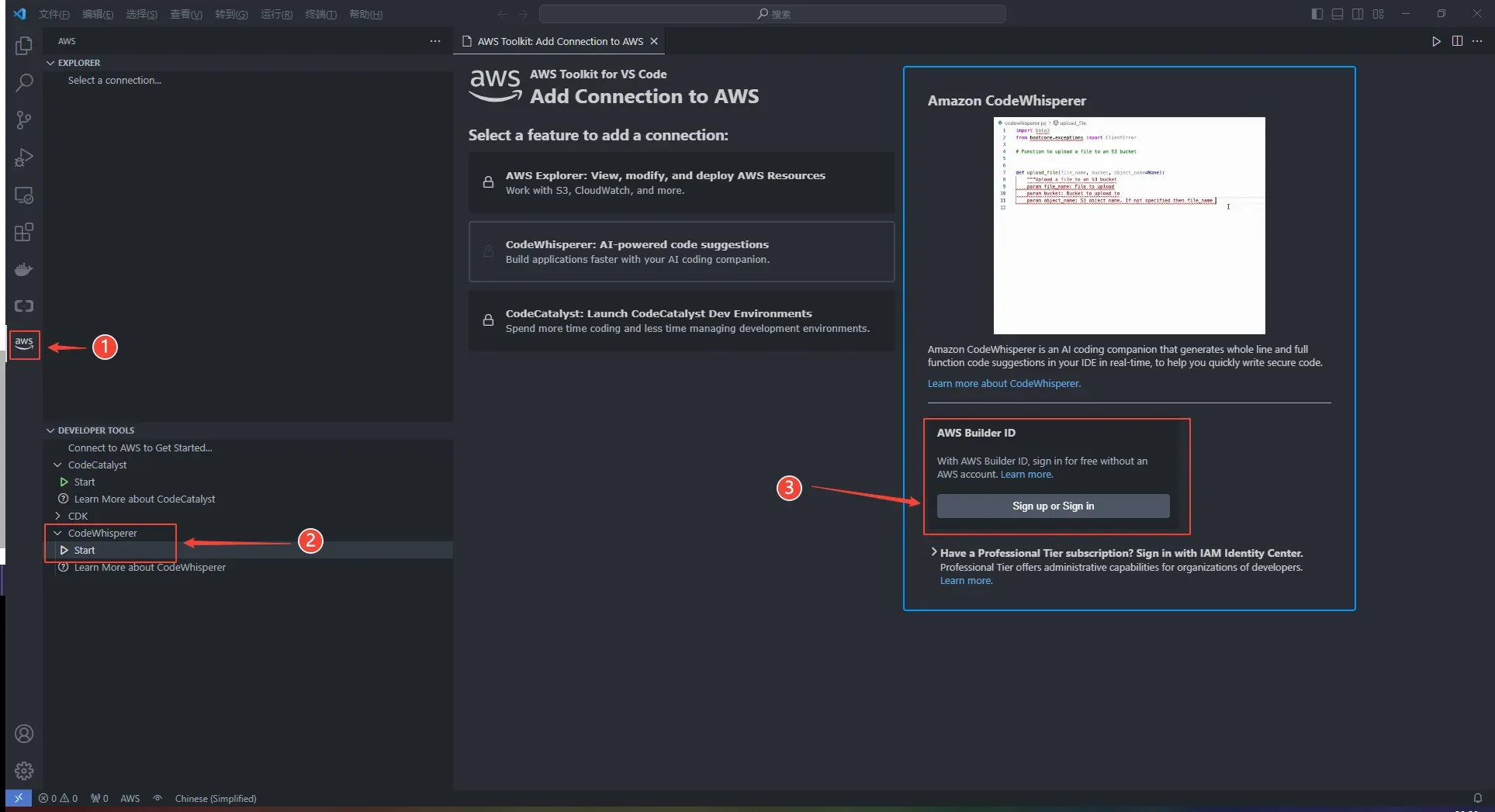Viewport: 1495px width, 812px height.
Task: Open the Extensions view icon
Action: 24,232
